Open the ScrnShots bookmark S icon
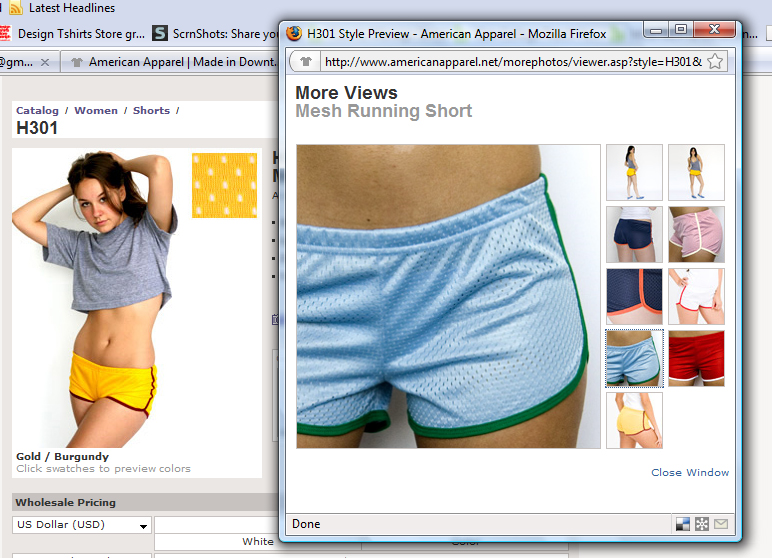This screenshot has height=558, width=772. (160, 33)
